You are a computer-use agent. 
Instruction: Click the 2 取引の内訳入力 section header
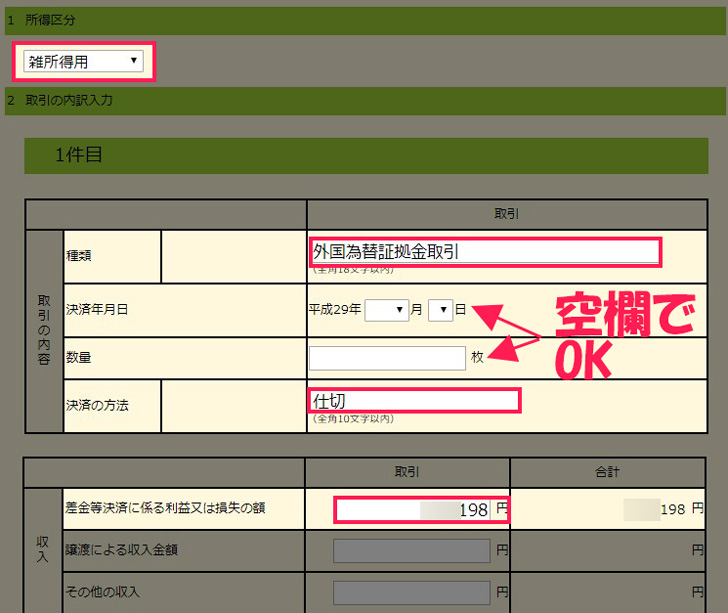pyautogui.click(x=364, y=101)
